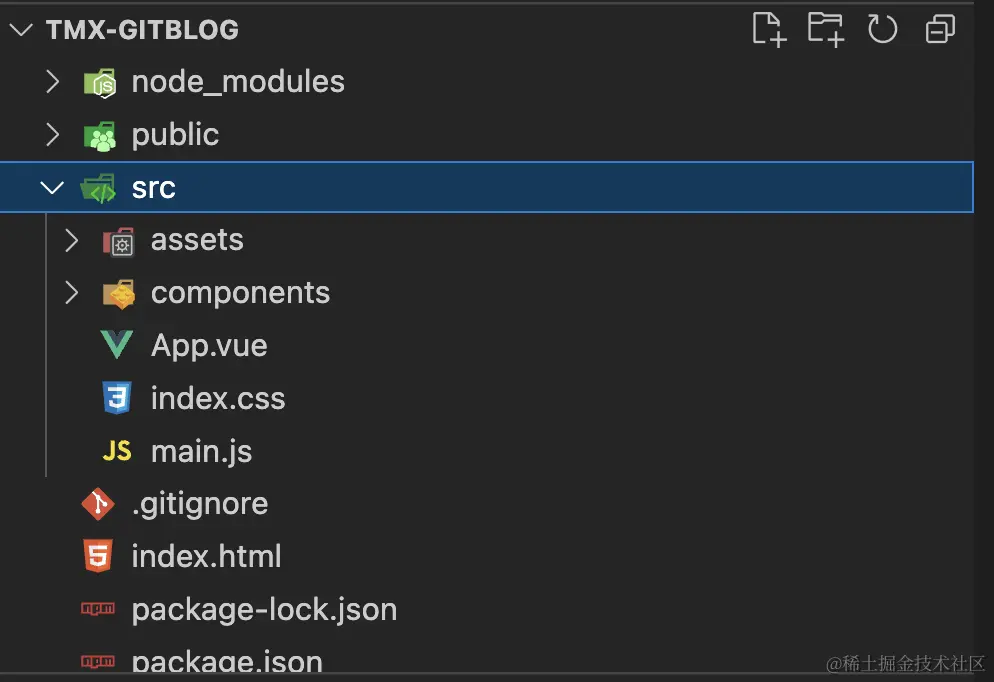The width and height of the screenshot is (994, 682).
Task: Click the New File icon
Action: pyautogui.click(x=770, y=29)
